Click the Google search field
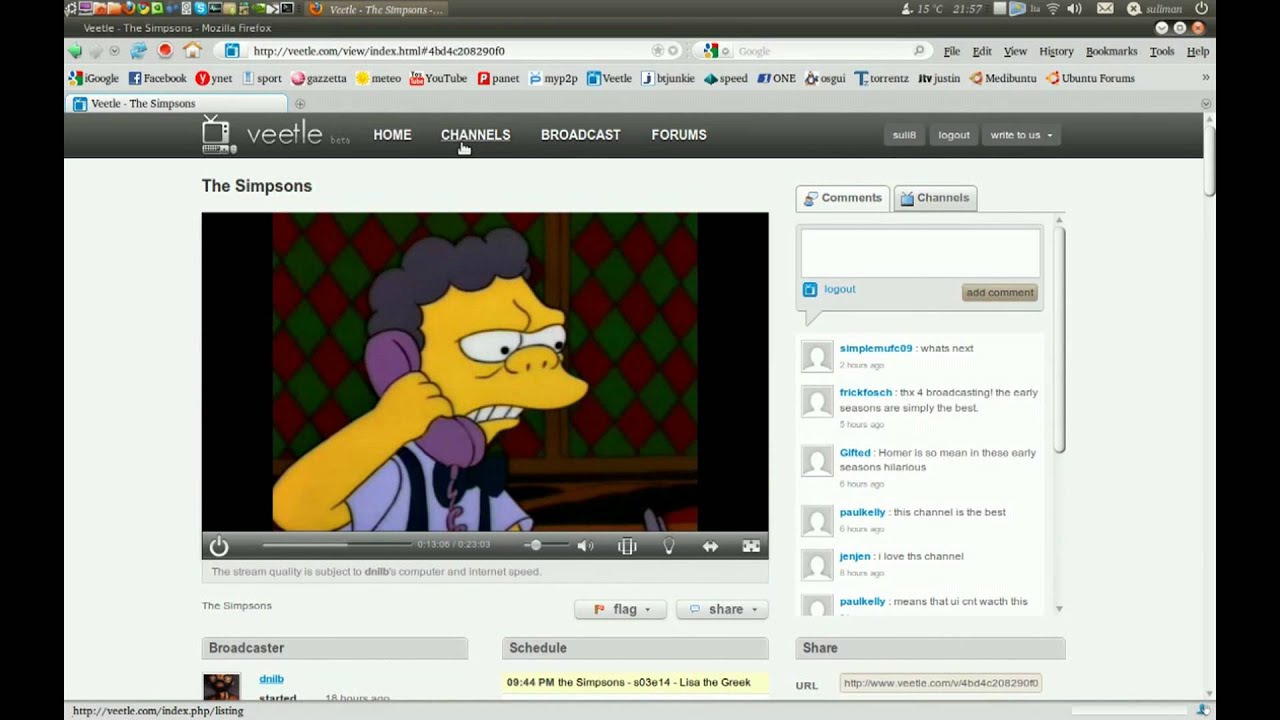Image resolution: width=1280 pixels, height=720 pixels. pyautogui.click(x=815, y=51)
